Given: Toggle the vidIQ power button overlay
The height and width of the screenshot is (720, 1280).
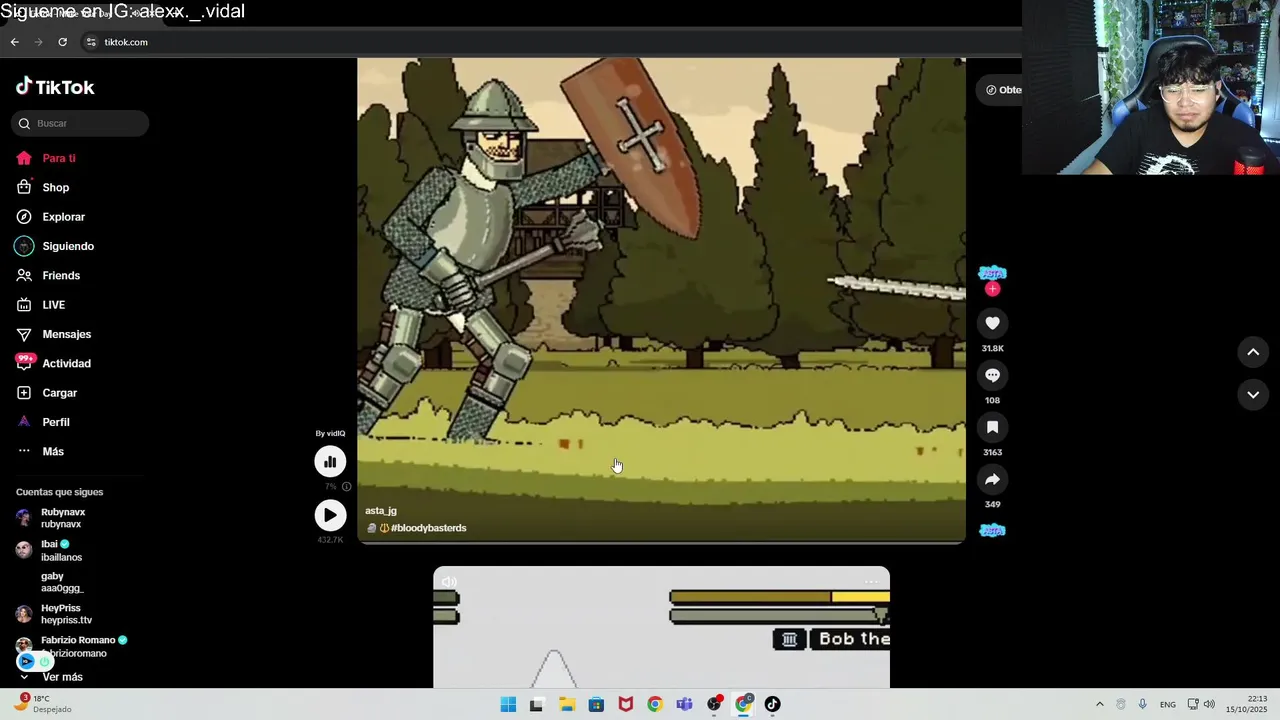Looking at the screenshot, I should 44,661.
